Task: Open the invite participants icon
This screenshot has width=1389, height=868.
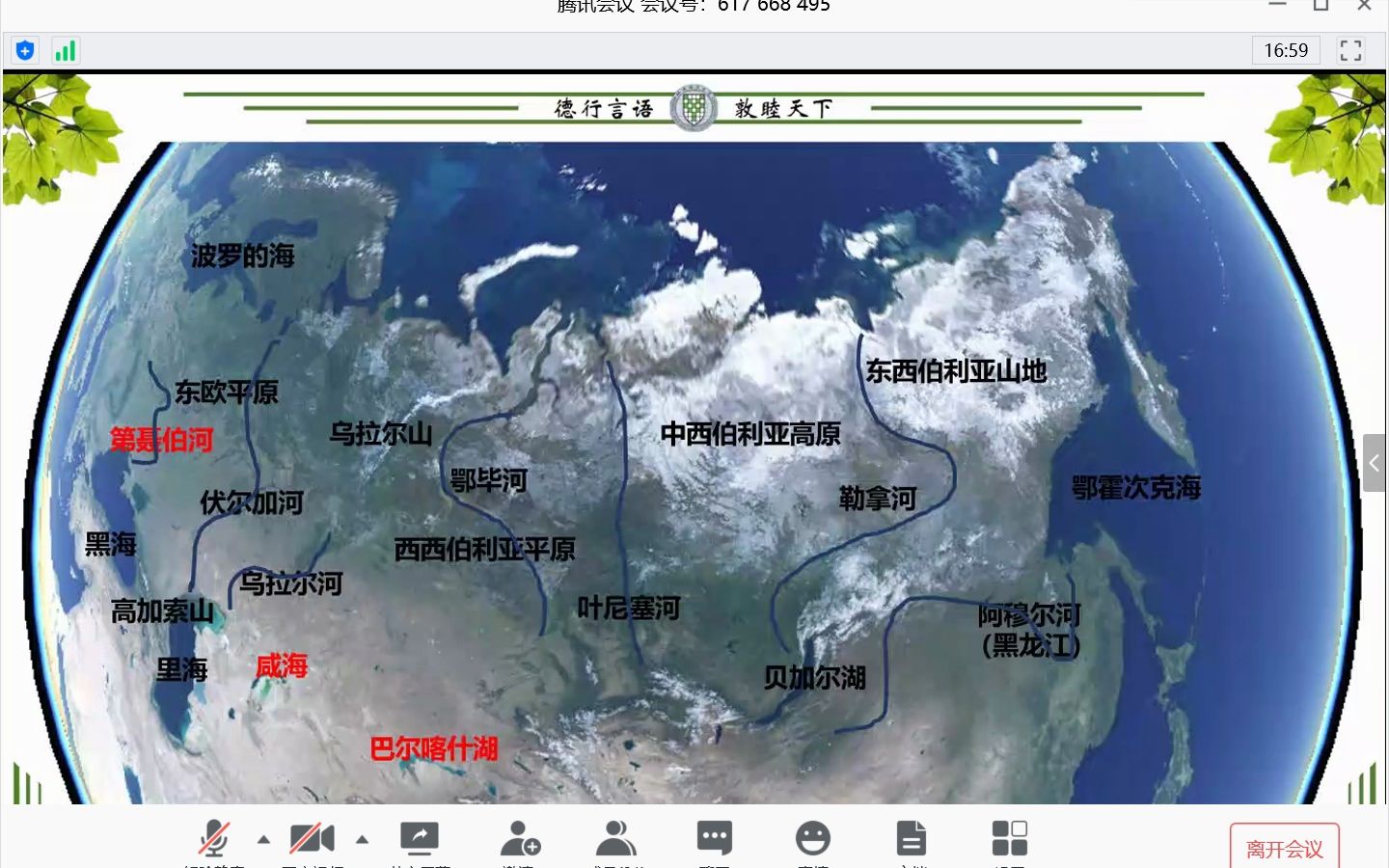Action: (x=520, y=837)
